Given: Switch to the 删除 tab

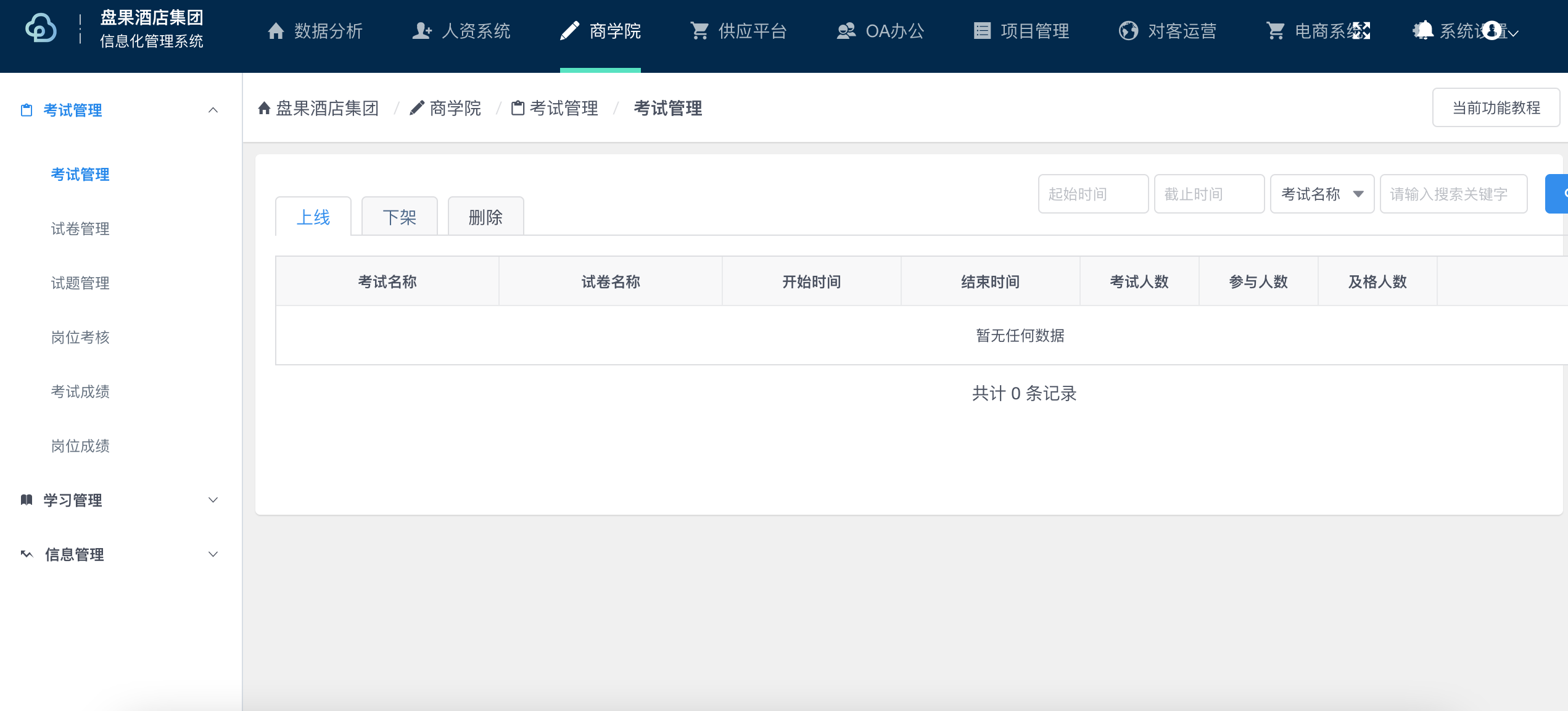Looking at the screenshot, I should pos(486,217).
